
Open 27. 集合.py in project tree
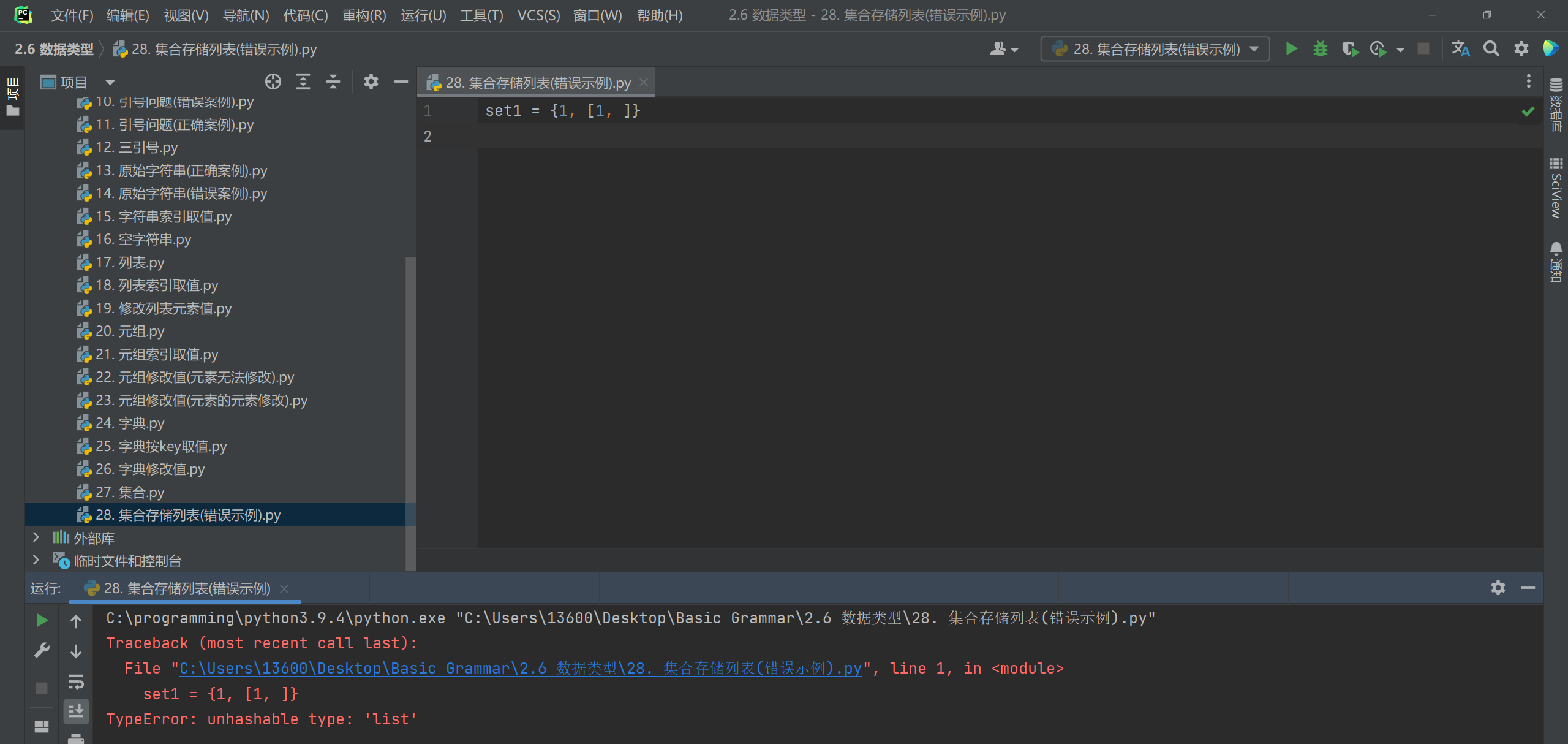pos(130,492)
